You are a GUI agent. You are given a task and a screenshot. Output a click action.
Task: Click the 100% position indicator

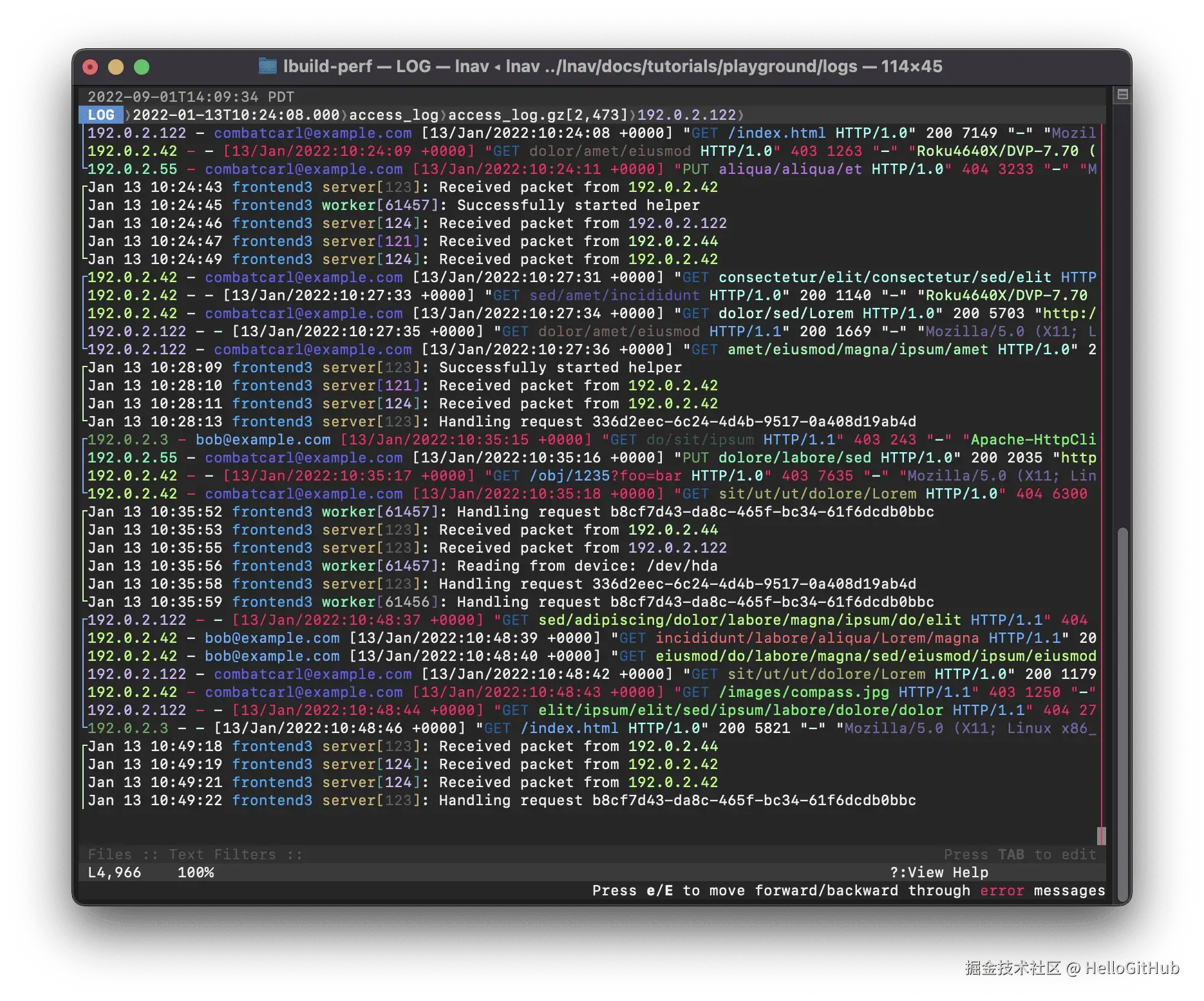196,873
